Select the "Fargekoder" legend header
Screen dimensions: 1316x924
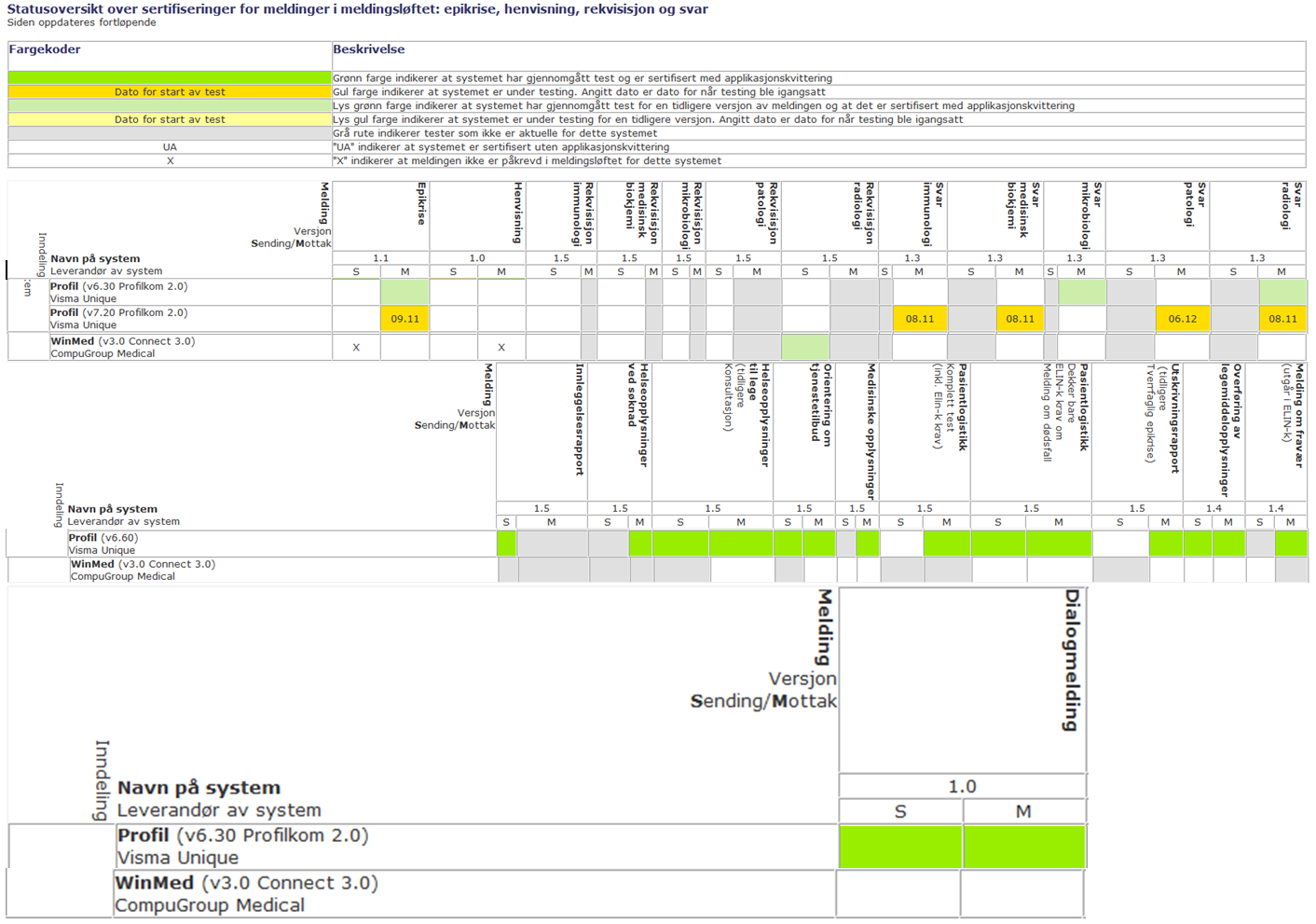tap(45, 49)
